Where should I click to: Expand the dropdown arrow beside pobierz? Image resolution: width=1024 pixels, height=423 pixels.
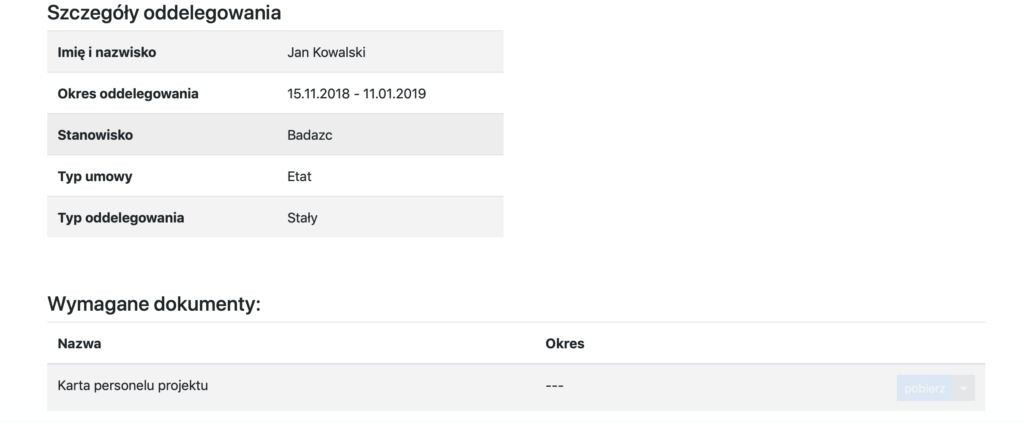tap(964, 388)
